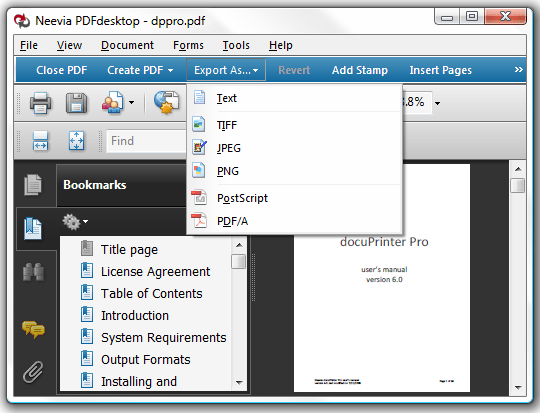The image size is (540, 413).
Task: Click the docuPrinter Pro title on page
Action: [x=384, y=241]
